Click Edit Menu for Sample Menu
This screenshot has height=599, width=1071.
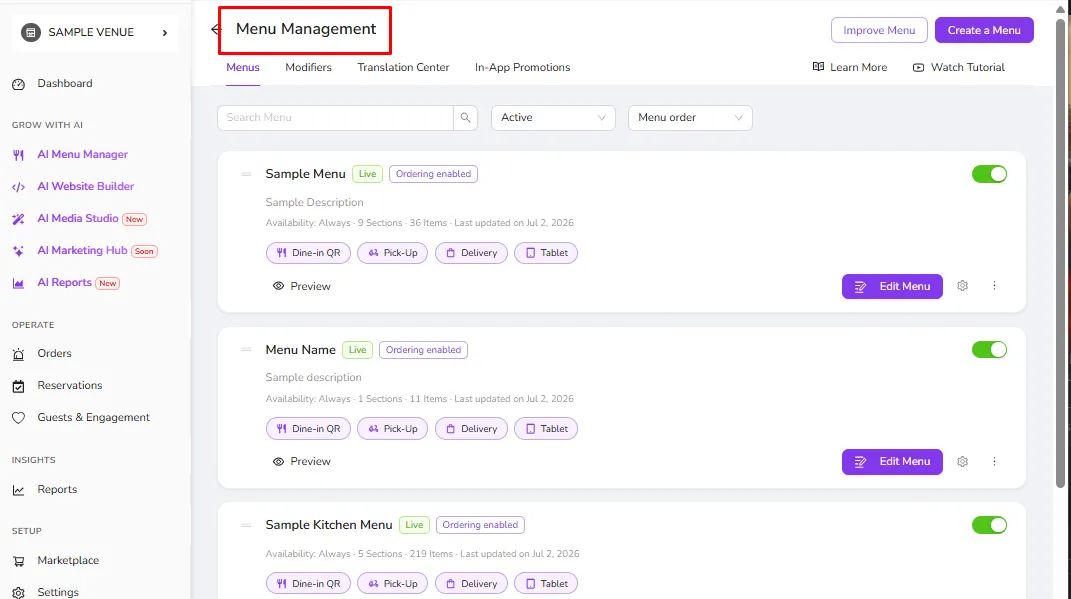tap(892, 286)
